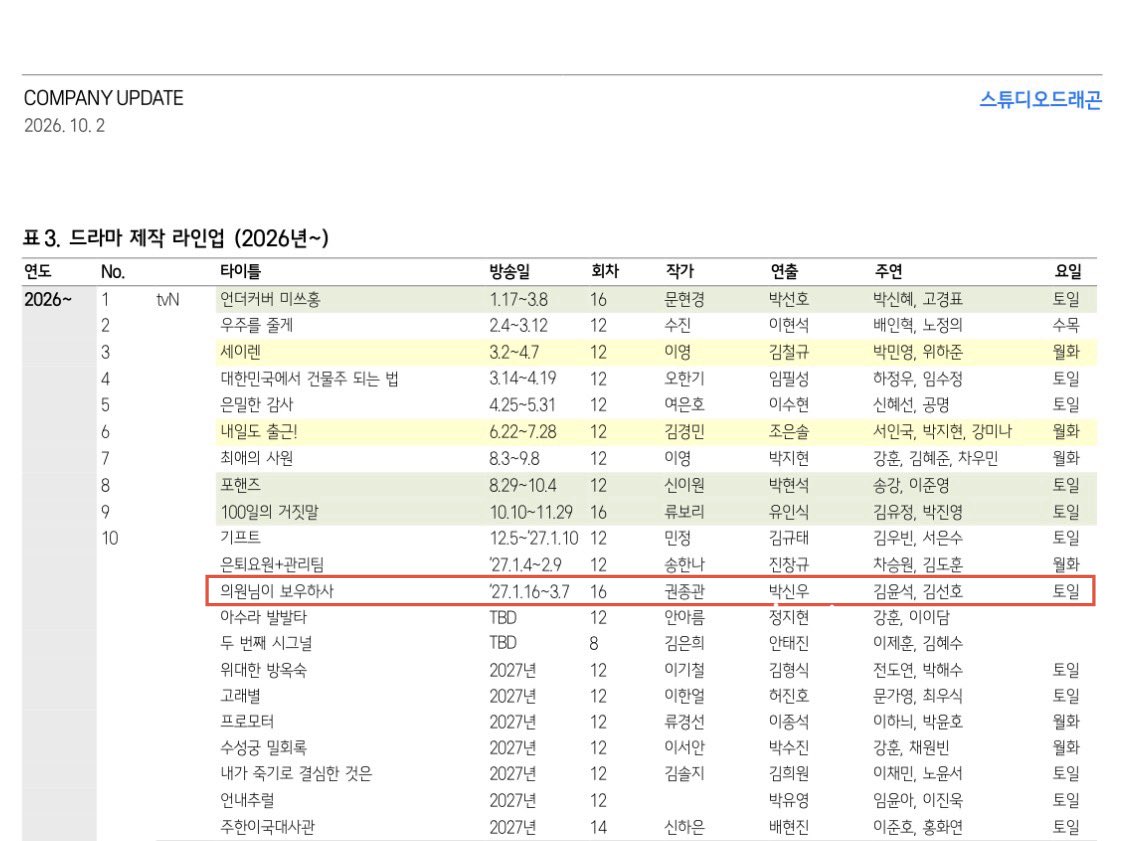Click cast cell 김윤석, 김선호
The image size is (1125, 841).
pos(918,591)
